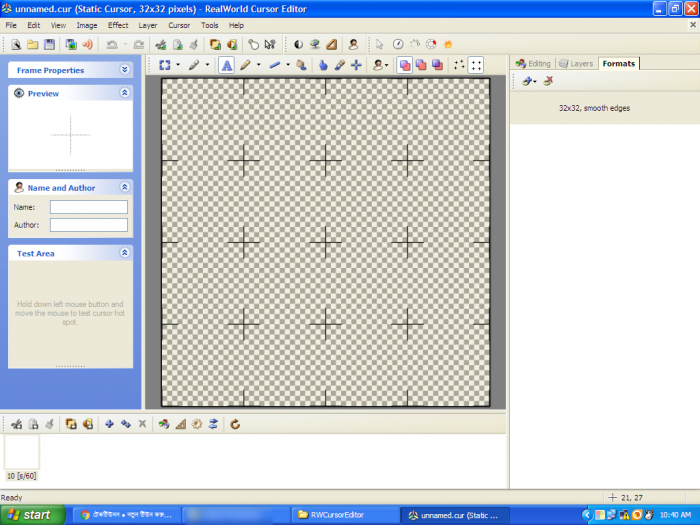Click the Paste brush icon in top toolbar
Image resolution: width=700 pixels, height=525 pixels.
point(194,44)
